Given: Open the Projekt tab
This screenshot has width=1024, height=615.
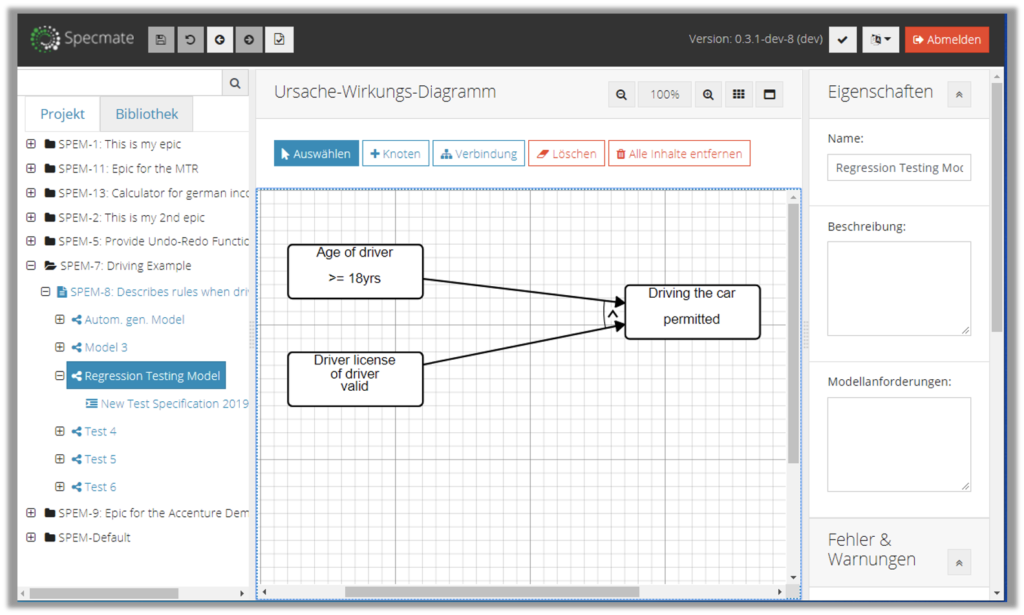Looking at the screenshot, I should click(62, 114).
